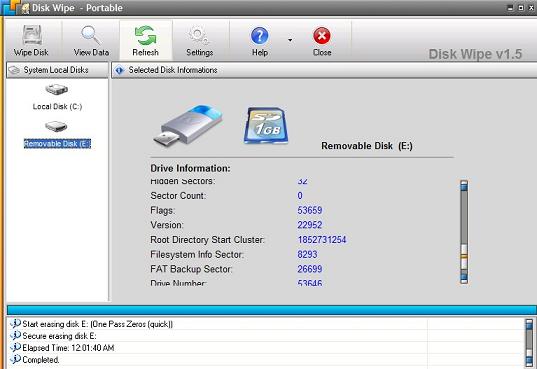Click info icon beside 'Secure erasing' log line
537x369 pixels.
tap(16, 335)
